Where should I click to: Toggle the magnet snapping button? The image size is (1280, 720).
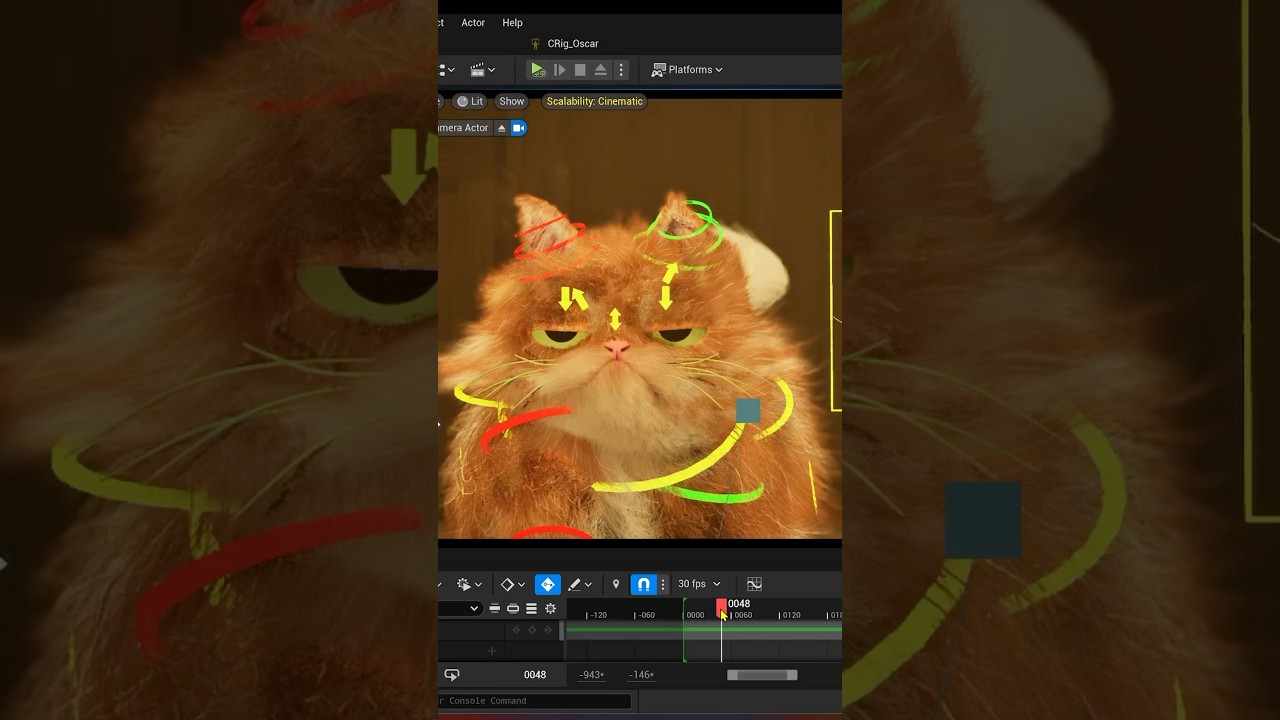645,584
